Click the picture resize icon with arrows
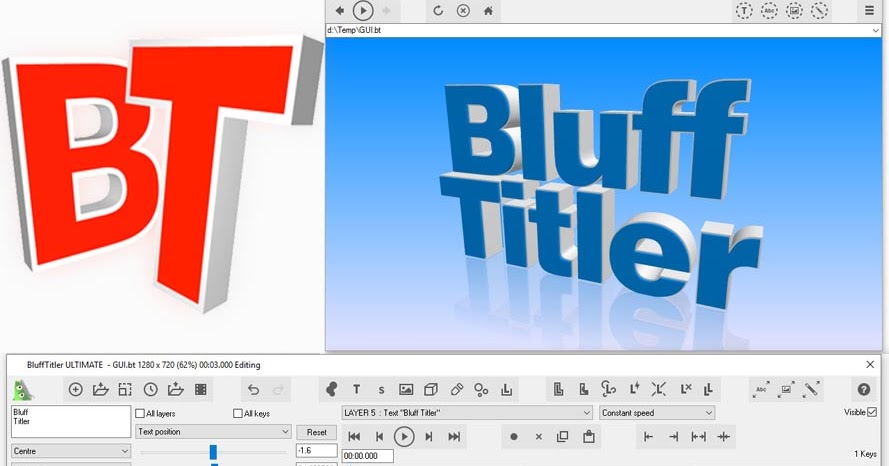Image resolution: width=889 pixels, height=466 pixels. (786, 389)
